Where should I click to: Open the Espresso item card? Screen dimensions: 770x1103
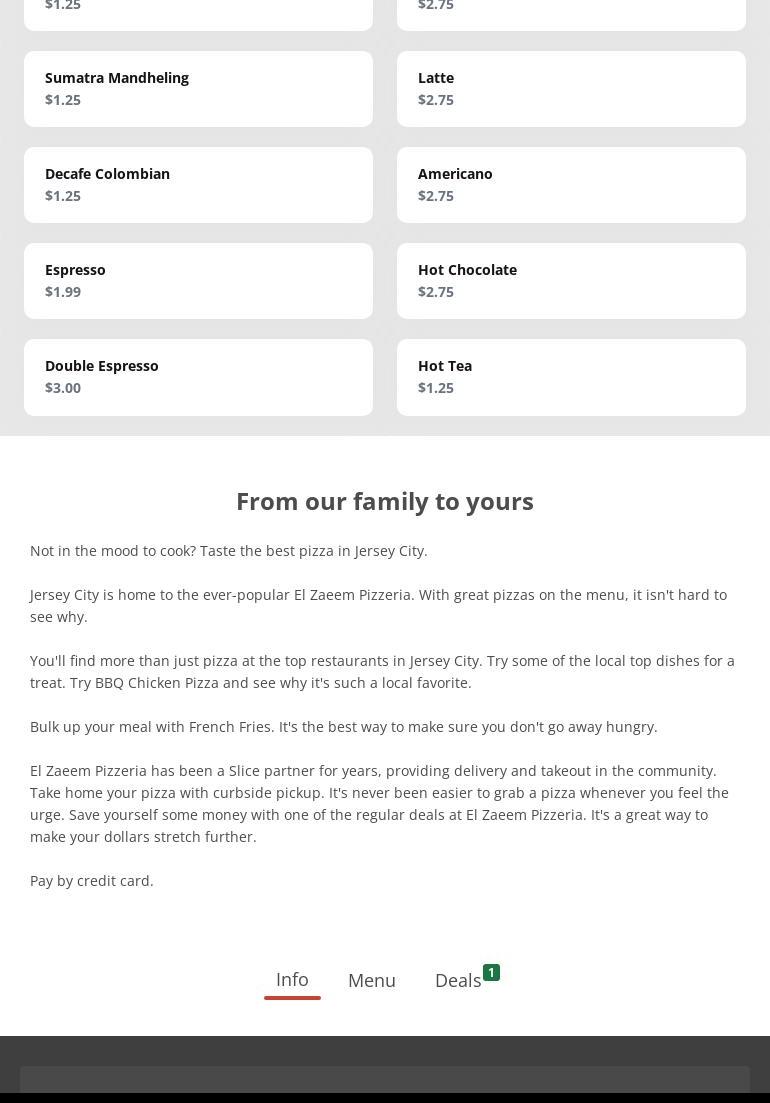[198, 281]
